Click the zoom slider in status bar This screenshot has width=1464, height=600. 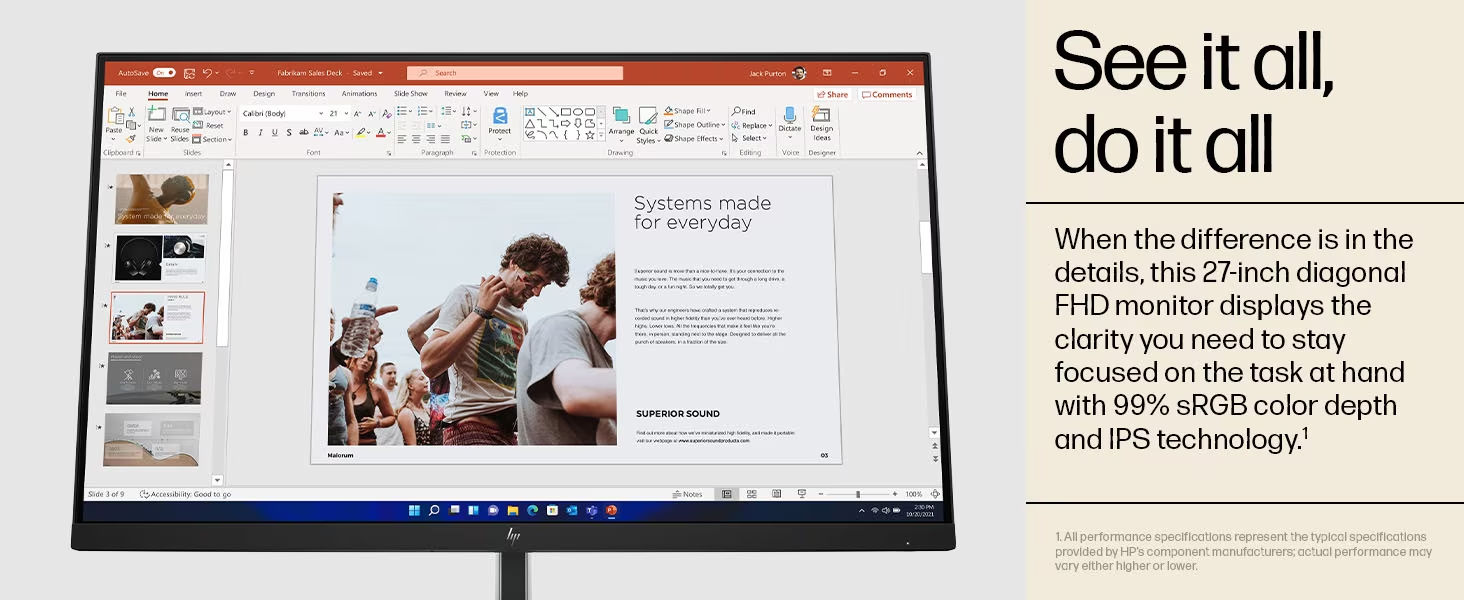coord(857,494)
